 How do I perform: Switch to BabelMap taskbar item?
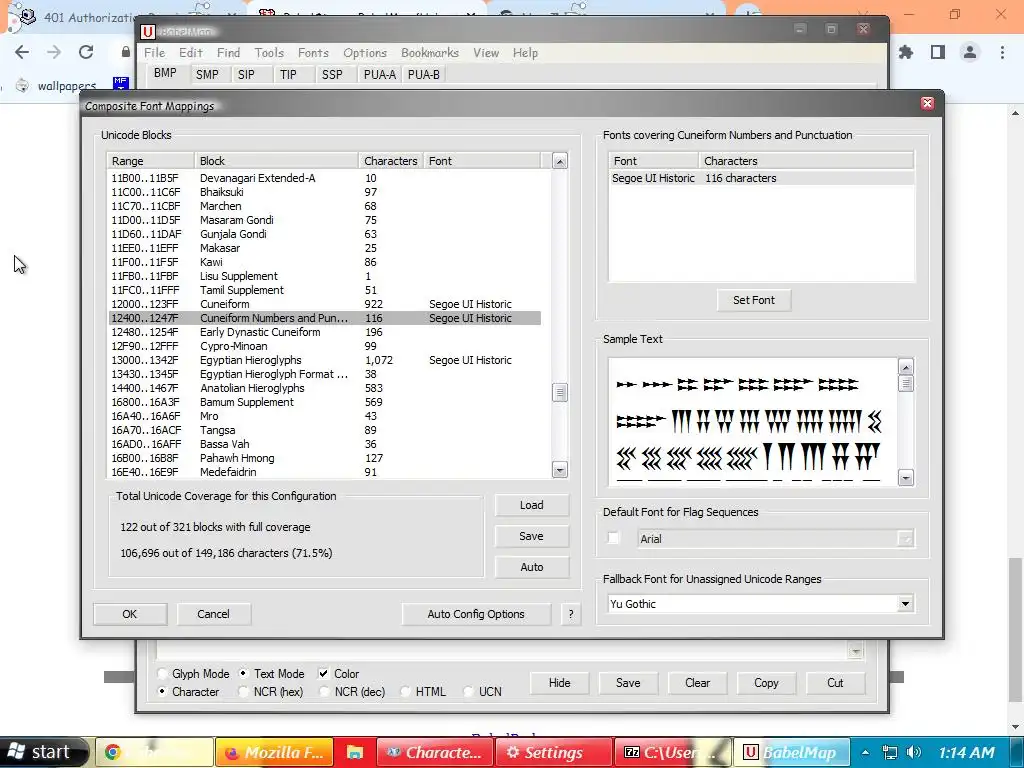click(x=792, y=752)
